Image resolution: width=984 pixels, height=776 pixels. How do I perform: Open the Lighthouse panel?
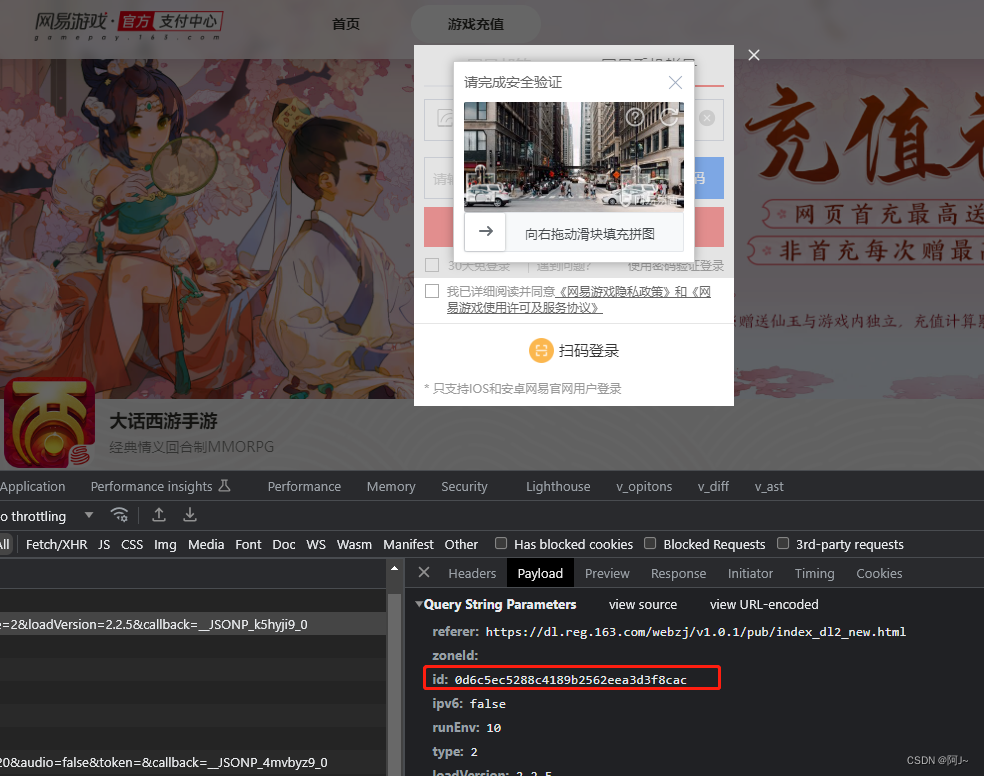click(x=558, y=487)
